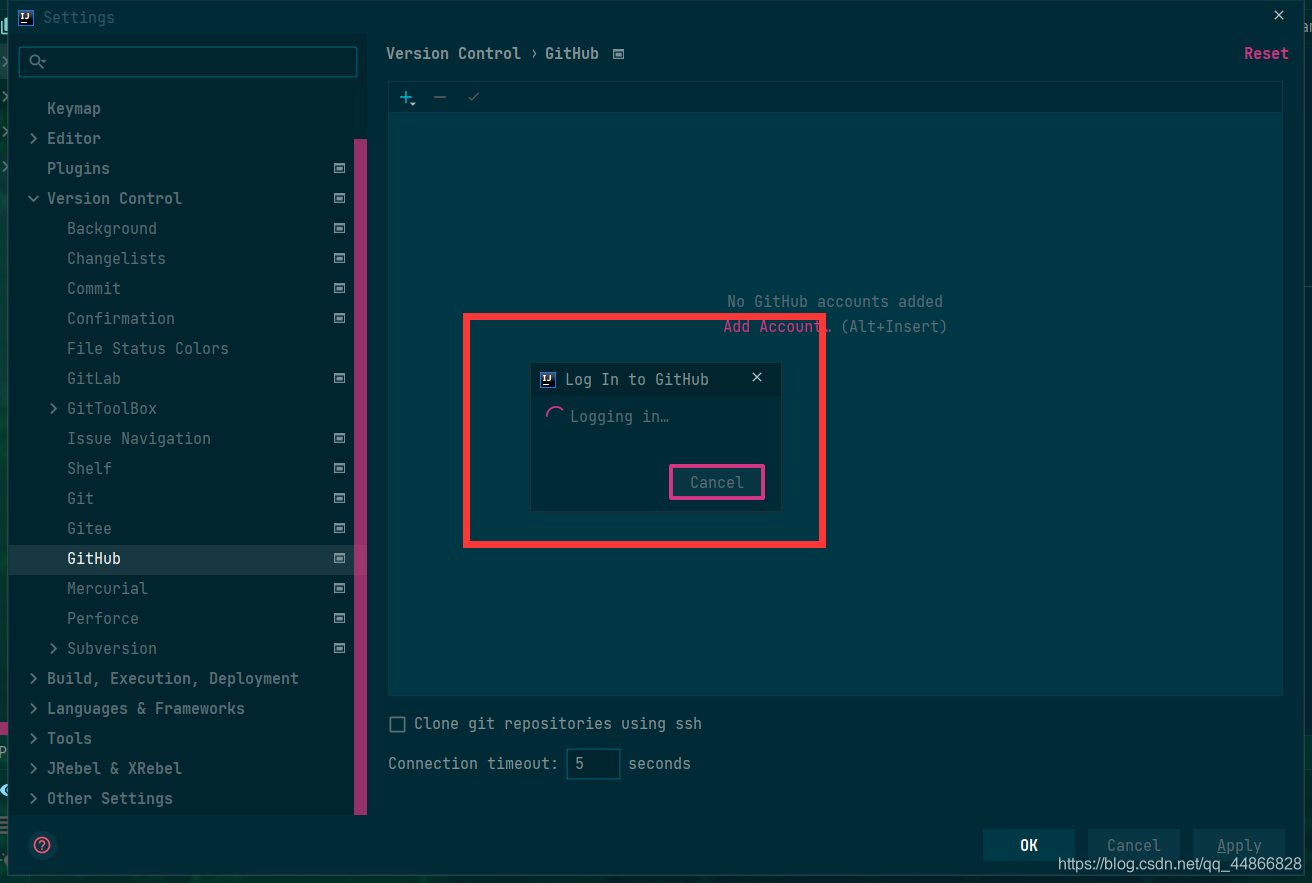The width and height of the screenshot is (1312, 883).
Task: Click project-level icon beside GitLab
Action: (340, 378)
